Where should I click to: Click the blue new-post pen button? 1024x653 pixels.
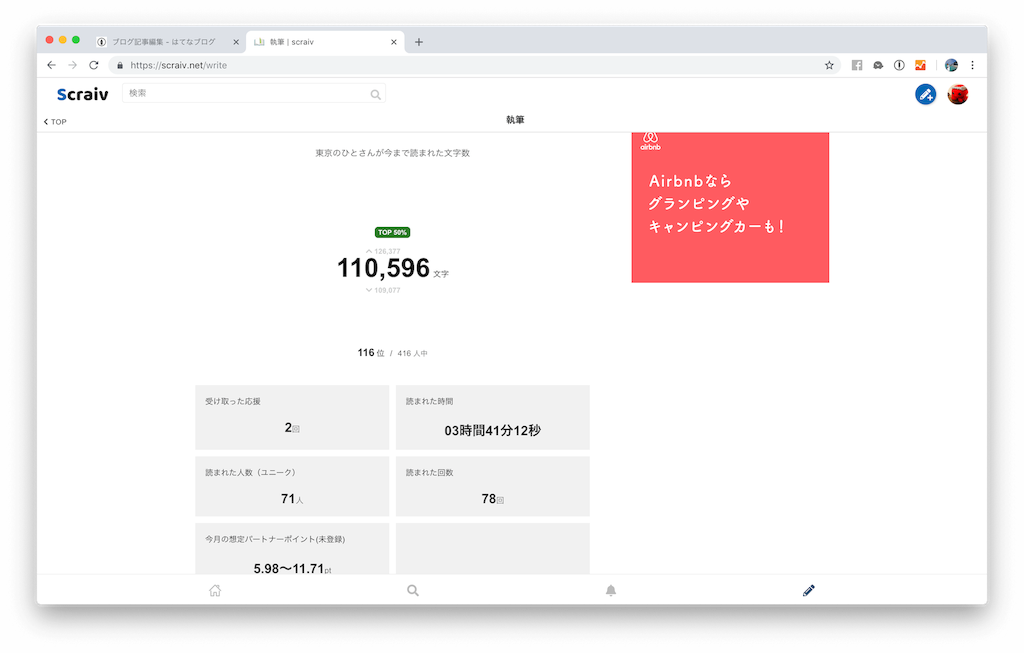(x=925, y=94)
